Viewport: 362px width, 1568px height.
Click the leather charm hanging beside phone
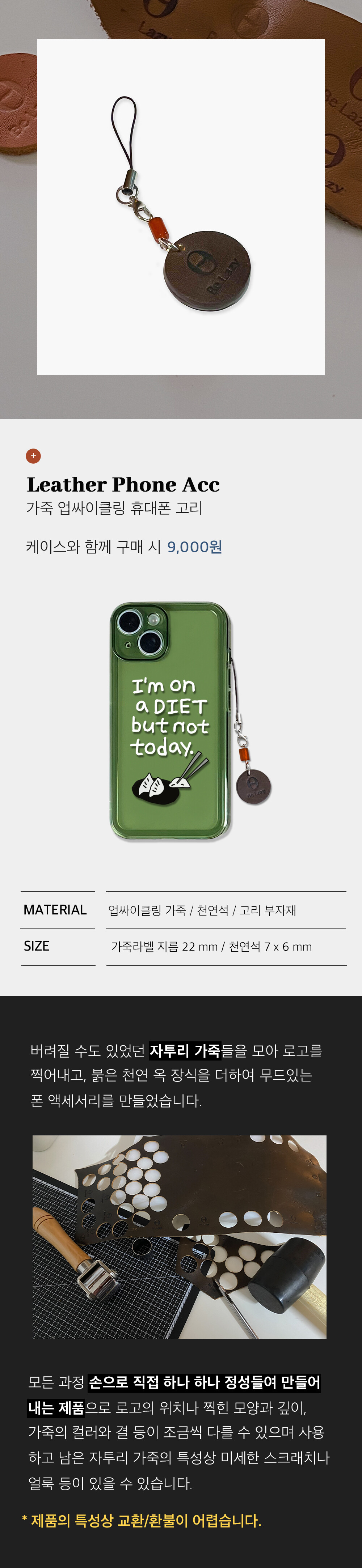pos(253,786)
